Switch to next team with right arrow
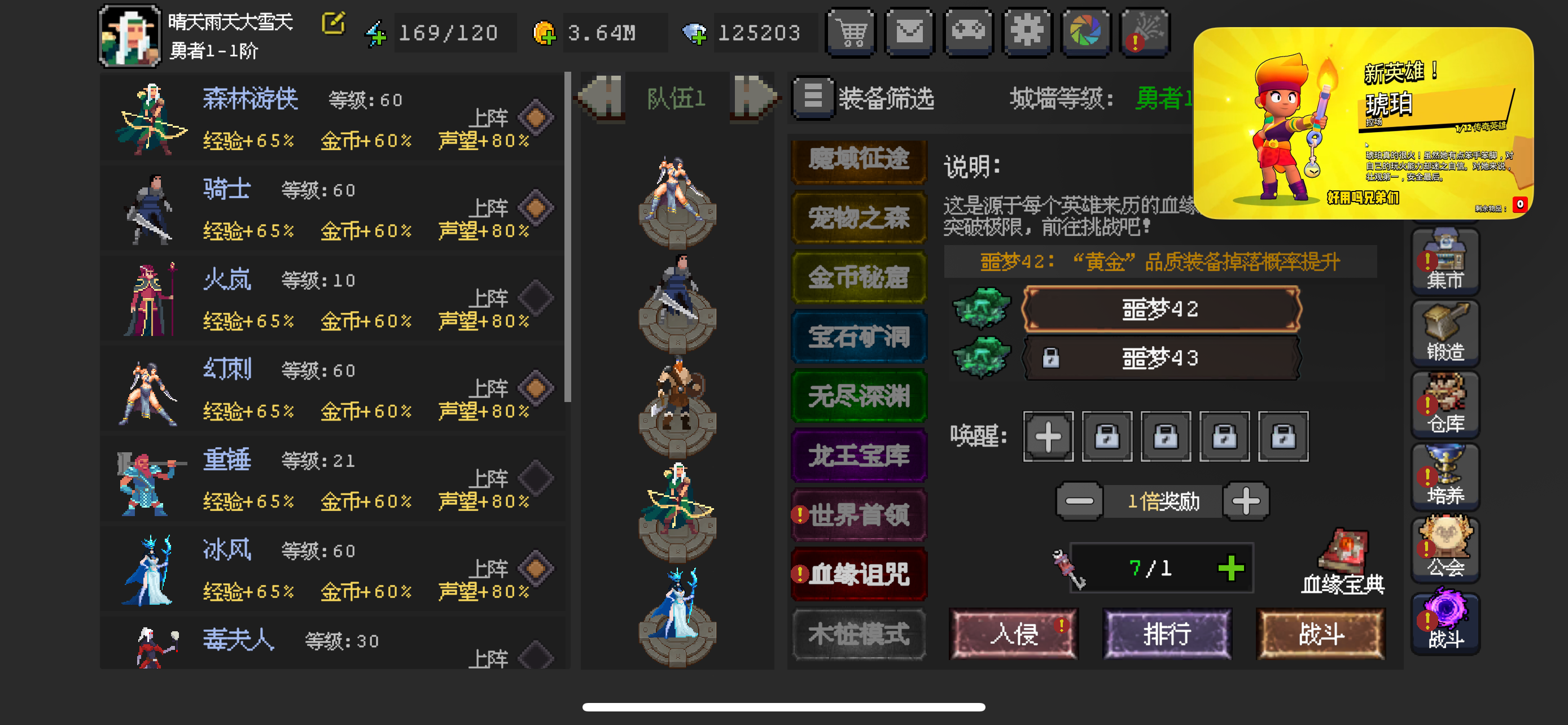The width and height of the screenshot is (1568, 725). coord(754,97)
